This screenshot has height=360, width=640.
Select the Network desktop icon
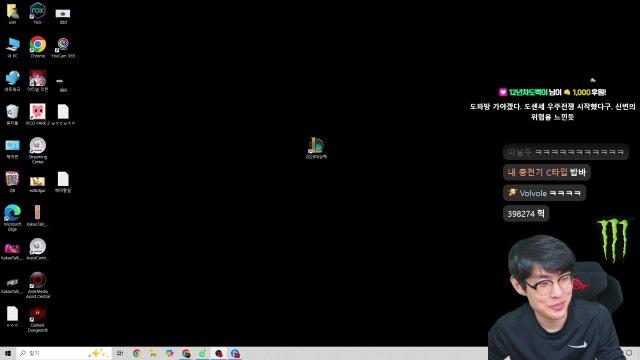click(x=12, y=81)
